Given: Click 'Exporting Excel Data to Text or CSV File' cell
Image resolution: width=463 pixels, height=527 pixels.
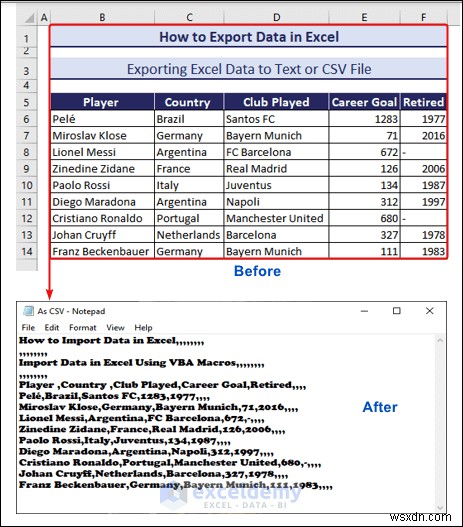Looking at the screenshot, I should pyautogui.click(x=249, y=69).
